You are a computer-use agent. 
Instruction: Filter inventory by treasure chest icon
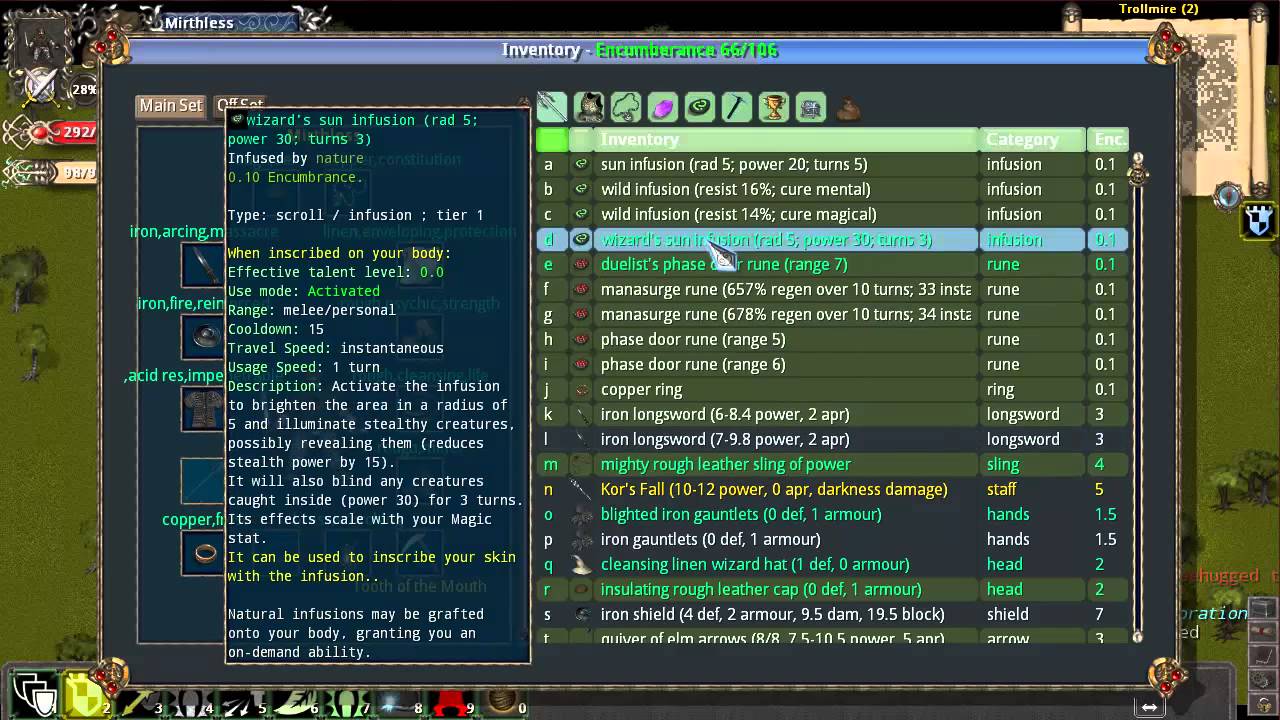tap(811, 106)
